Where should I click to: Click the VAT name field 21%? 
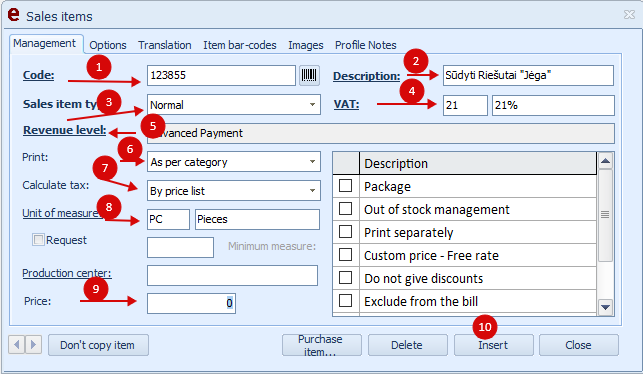coord(553,105)
